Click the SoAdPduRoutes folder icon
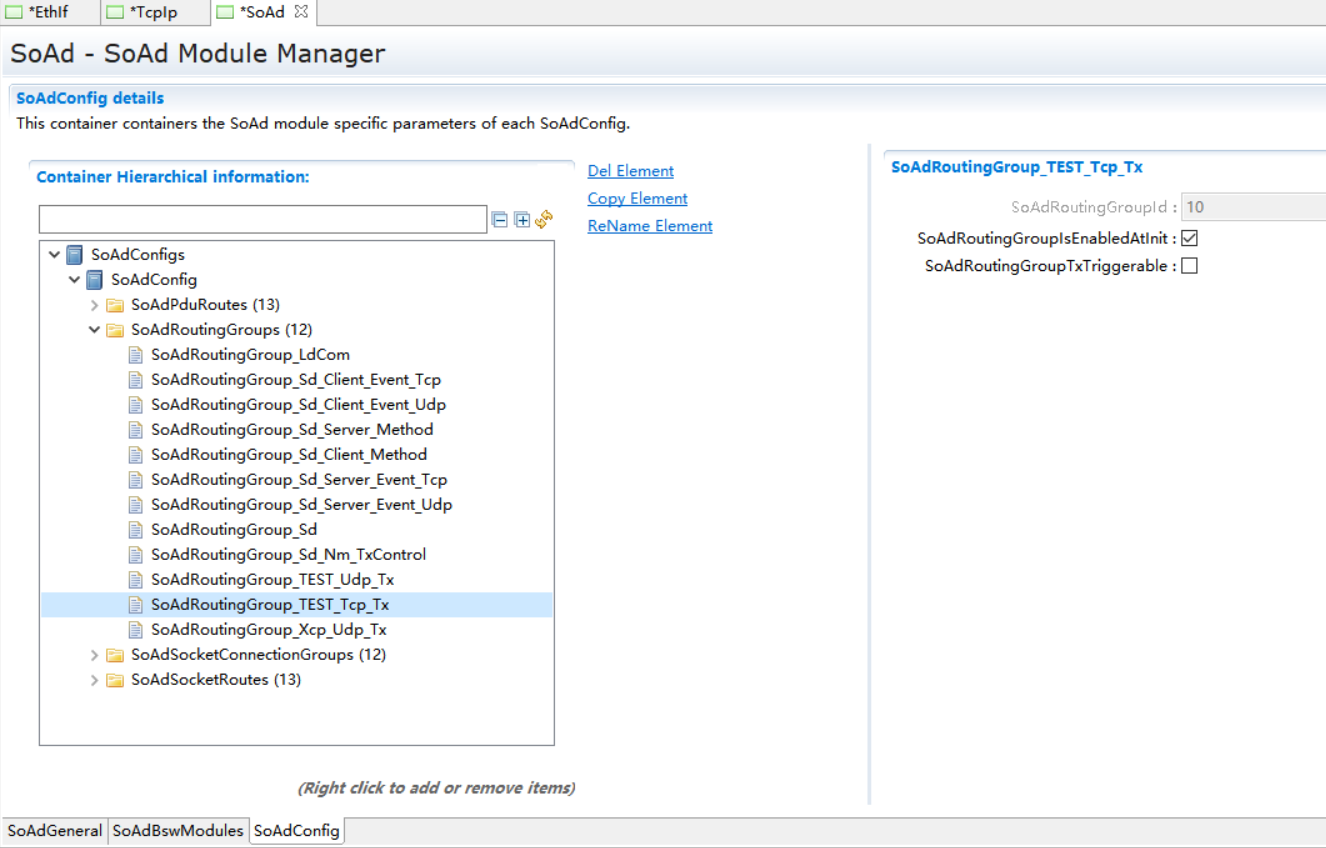 115,305
